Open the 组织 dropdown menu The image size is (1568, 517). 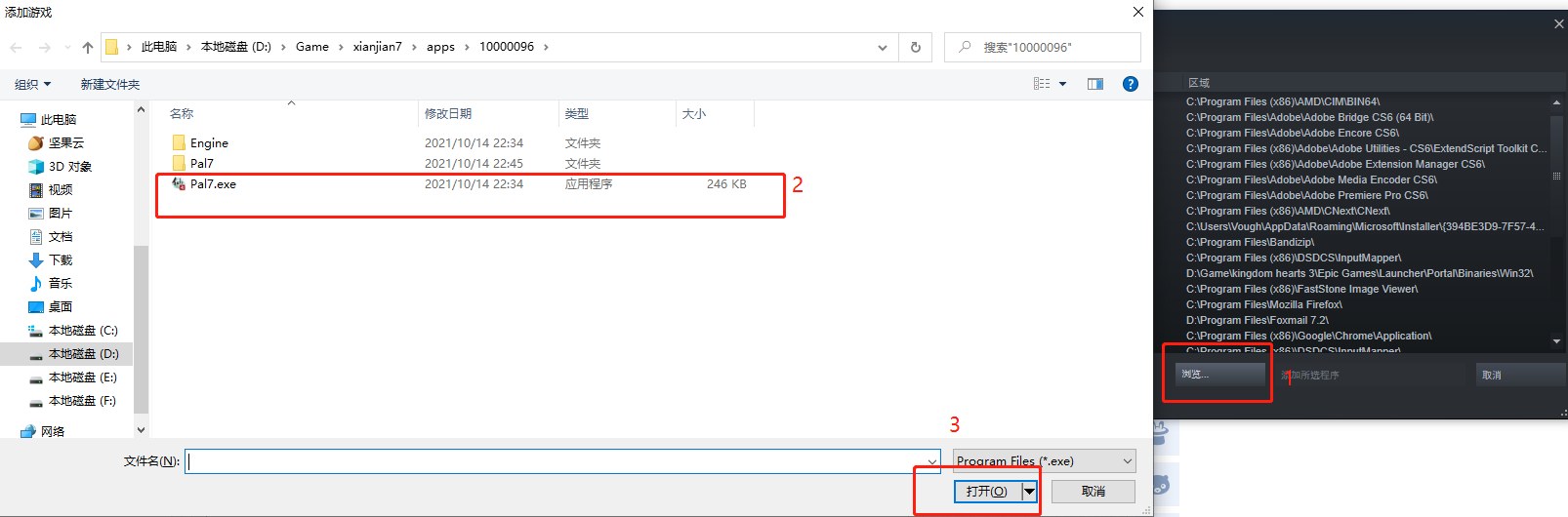click(x=32, y=84)
